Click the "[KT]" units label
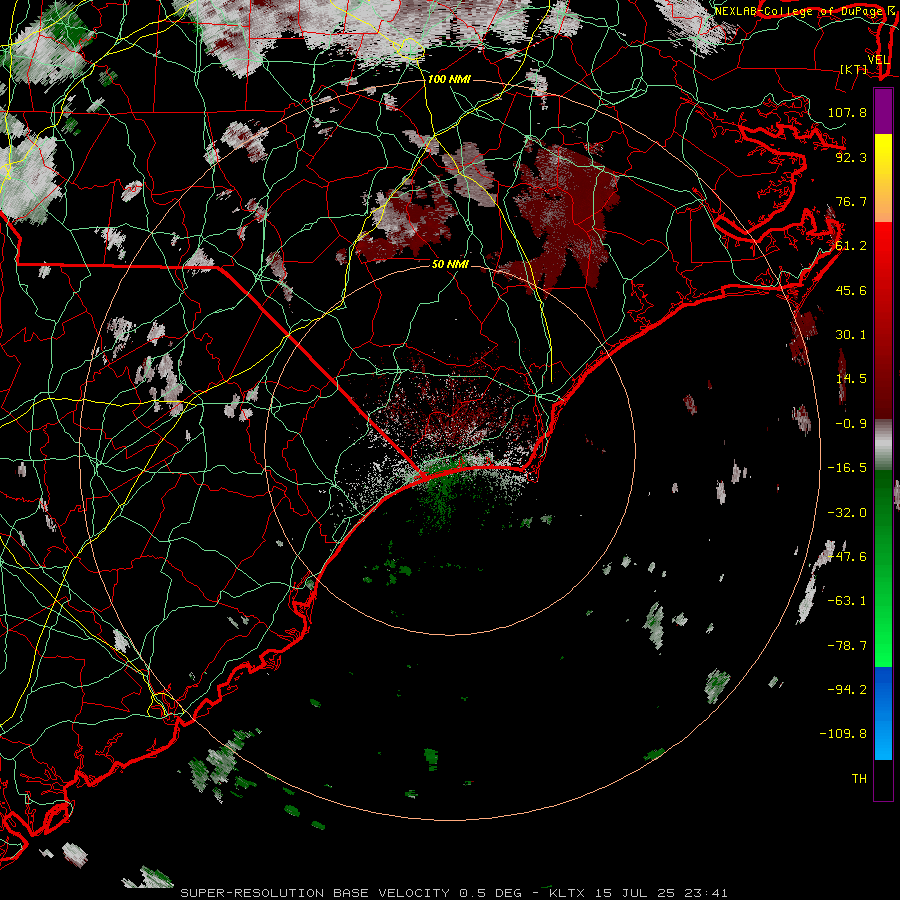 point(854,69)
